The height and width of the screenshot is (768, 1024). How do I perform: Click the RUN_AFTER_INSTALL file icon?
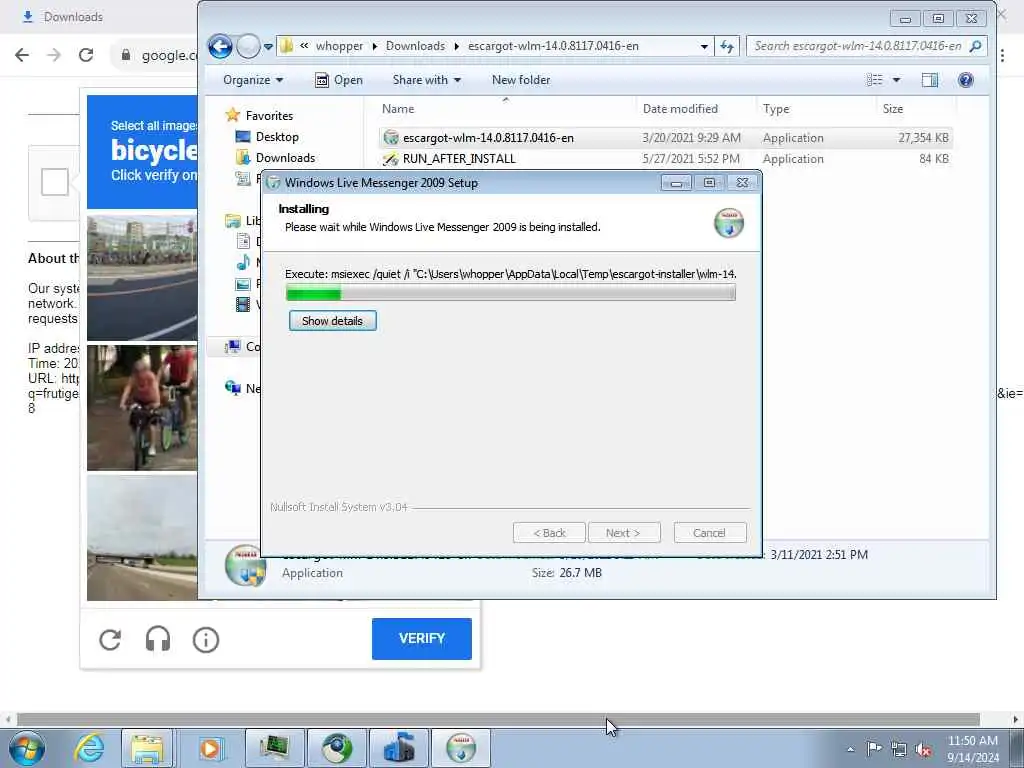(391, 159)
